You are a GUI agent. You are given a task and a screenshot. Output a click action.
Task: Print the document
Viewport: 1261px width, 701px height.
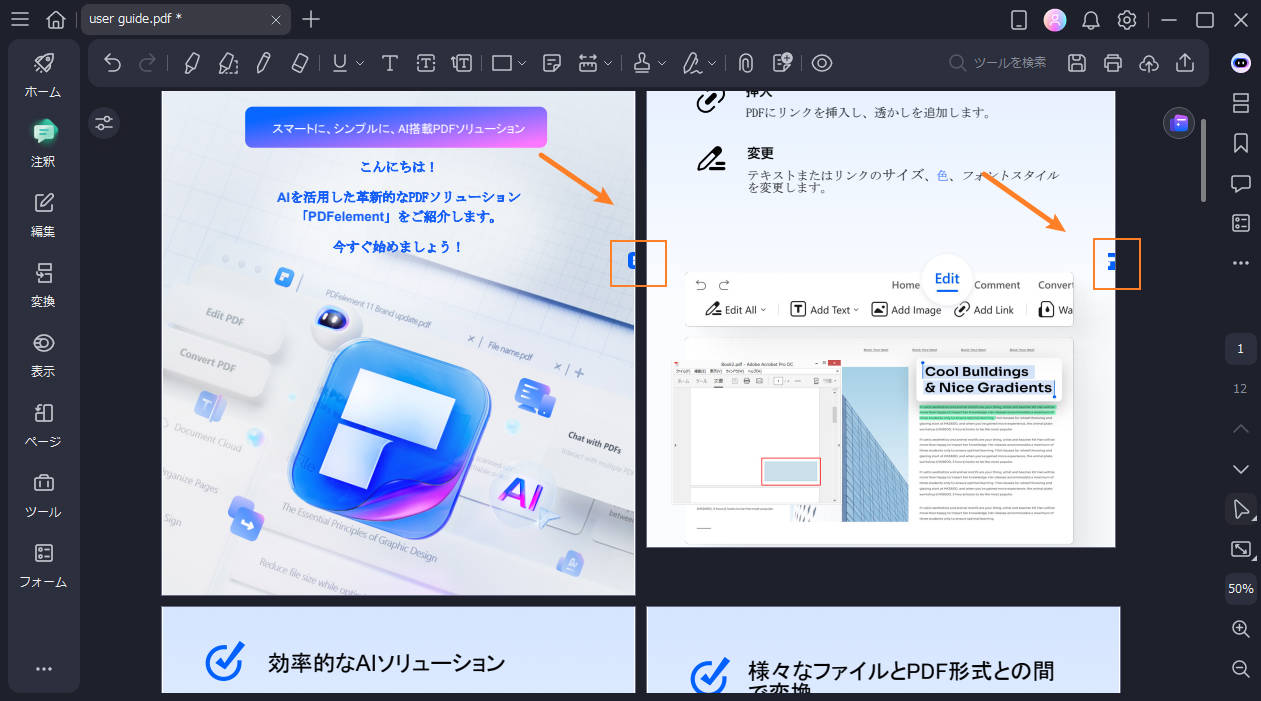pyautogui.click(x=1112, y=63)
